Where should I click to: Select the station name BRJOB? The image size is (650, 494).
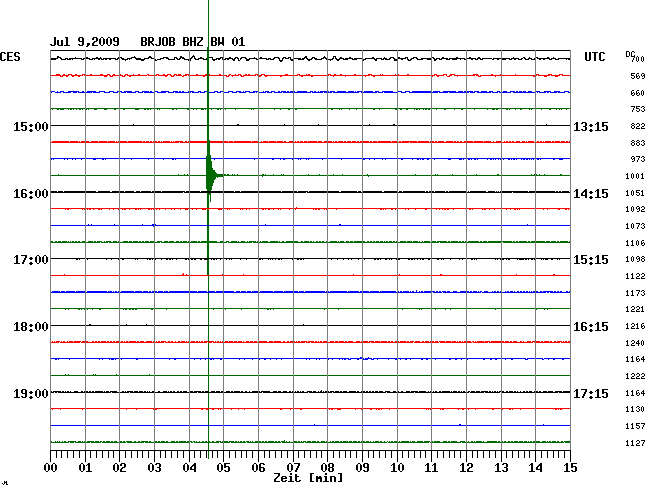158,42
